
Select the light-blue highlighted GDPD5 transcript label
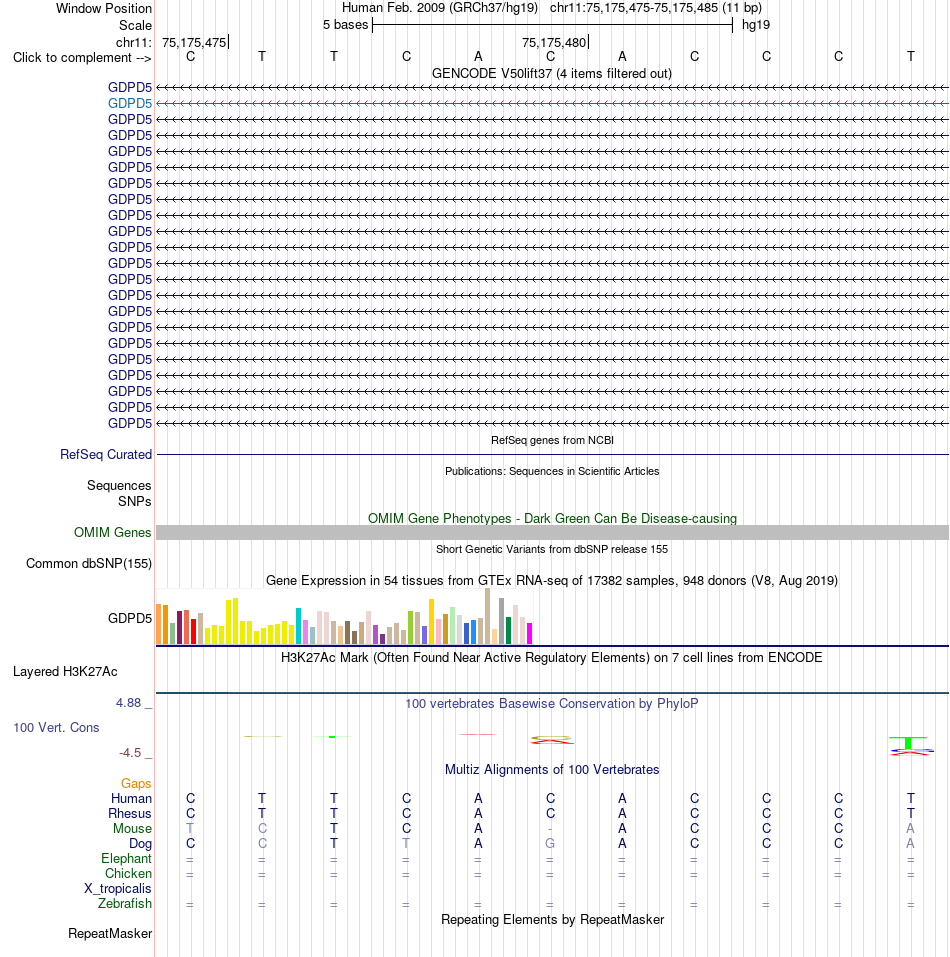pos(129,104)
